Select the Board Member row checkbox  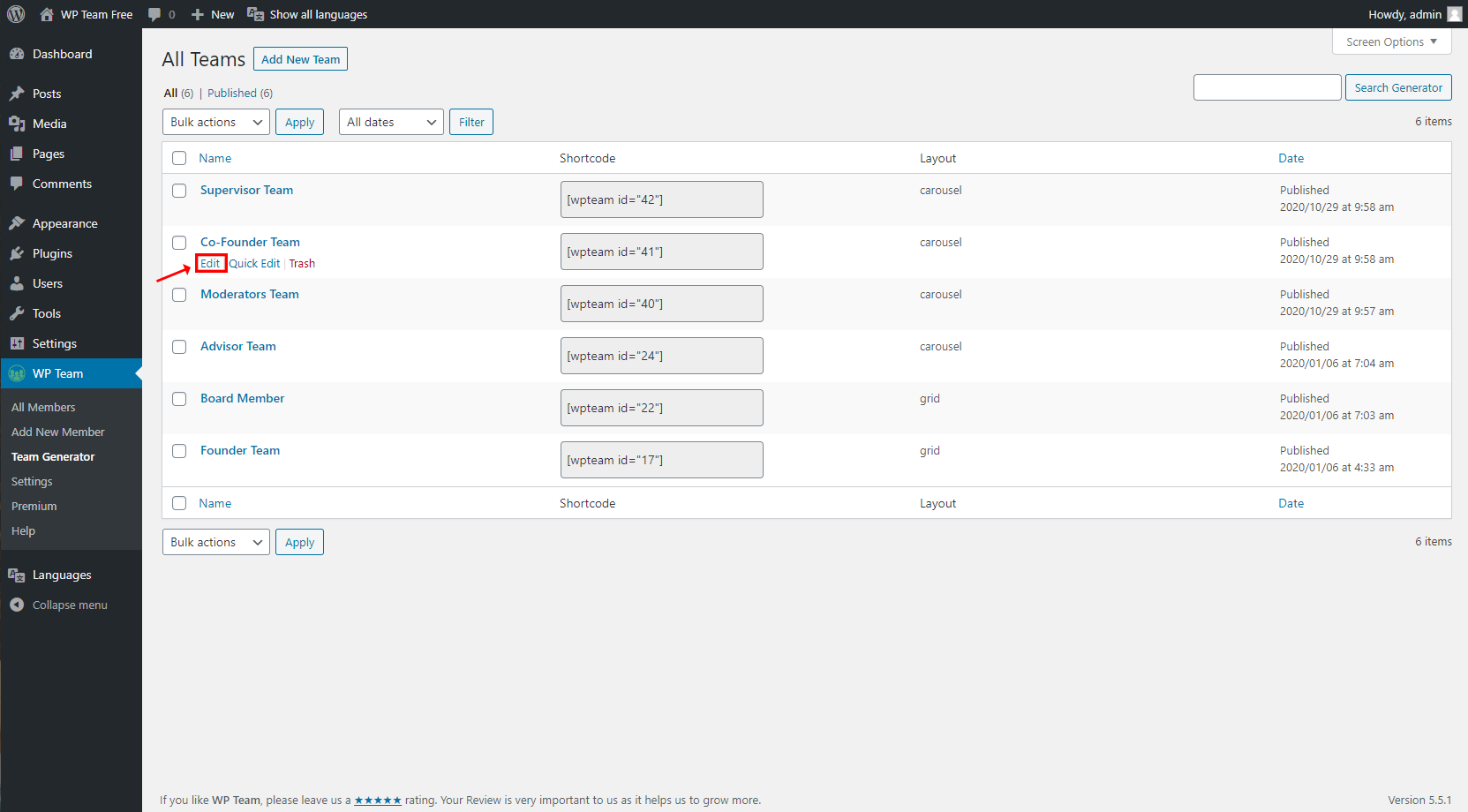coord(179,399)
